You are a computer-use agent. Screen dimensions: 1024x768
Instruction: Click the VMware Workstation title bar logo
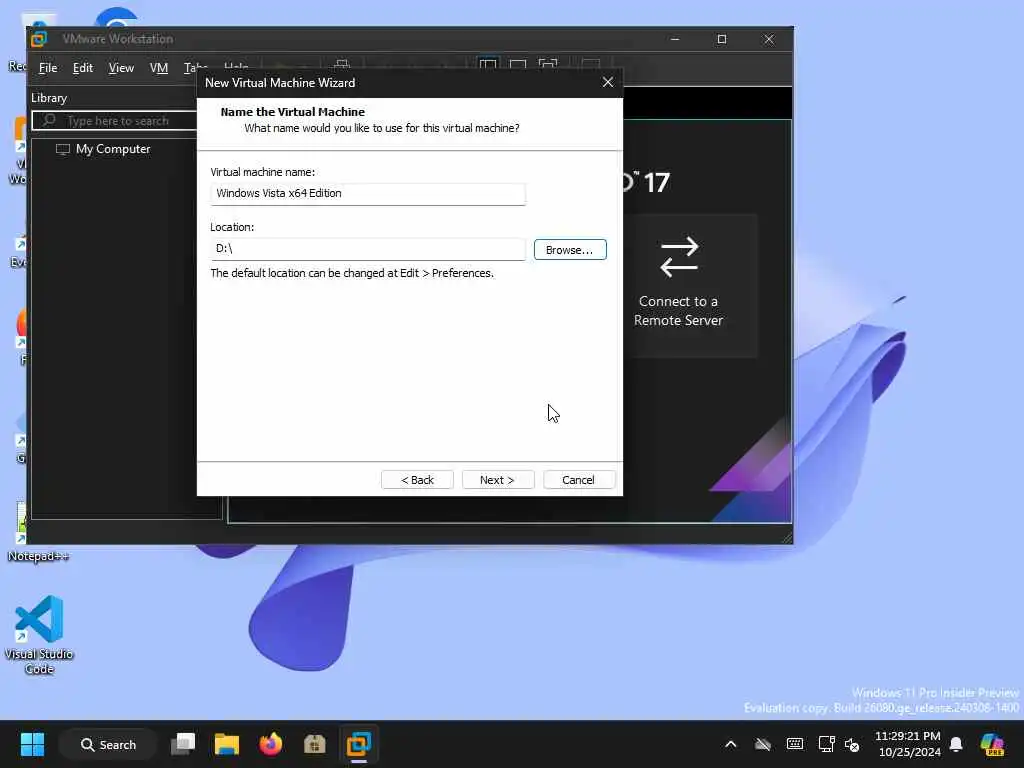click(39, 39)
